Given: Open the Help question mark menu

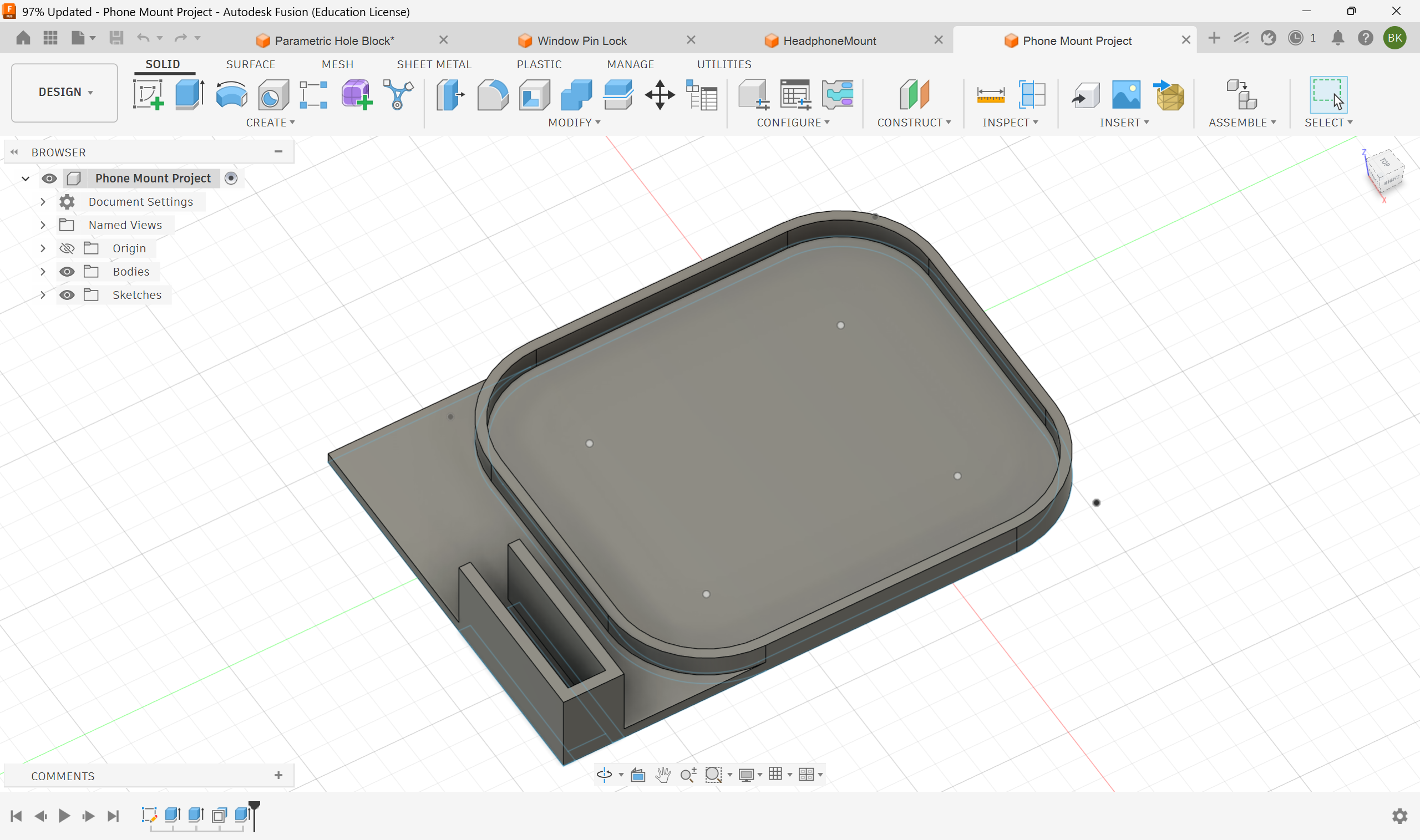Looking at the screenshot, I should (x=1365, y=38).
